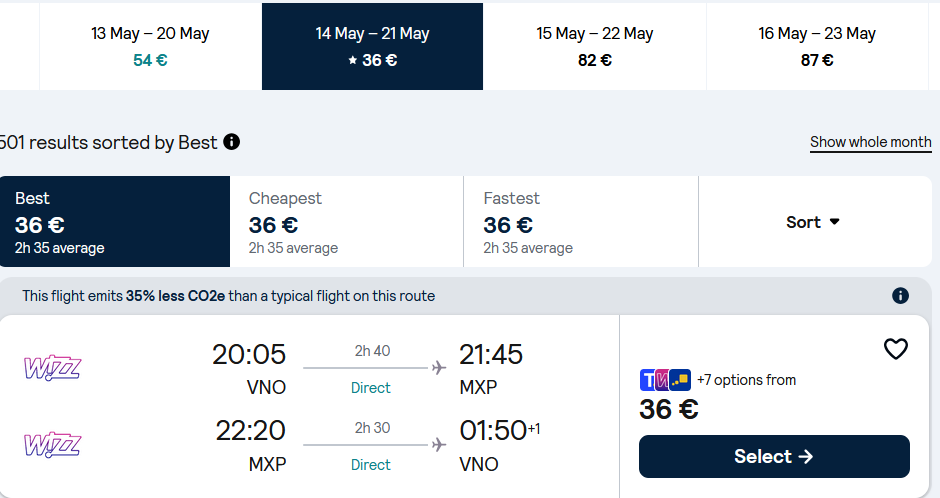Switch to the Cheapest tab
Viewport: 940px width, 498px height.
[x=346, y=222]
